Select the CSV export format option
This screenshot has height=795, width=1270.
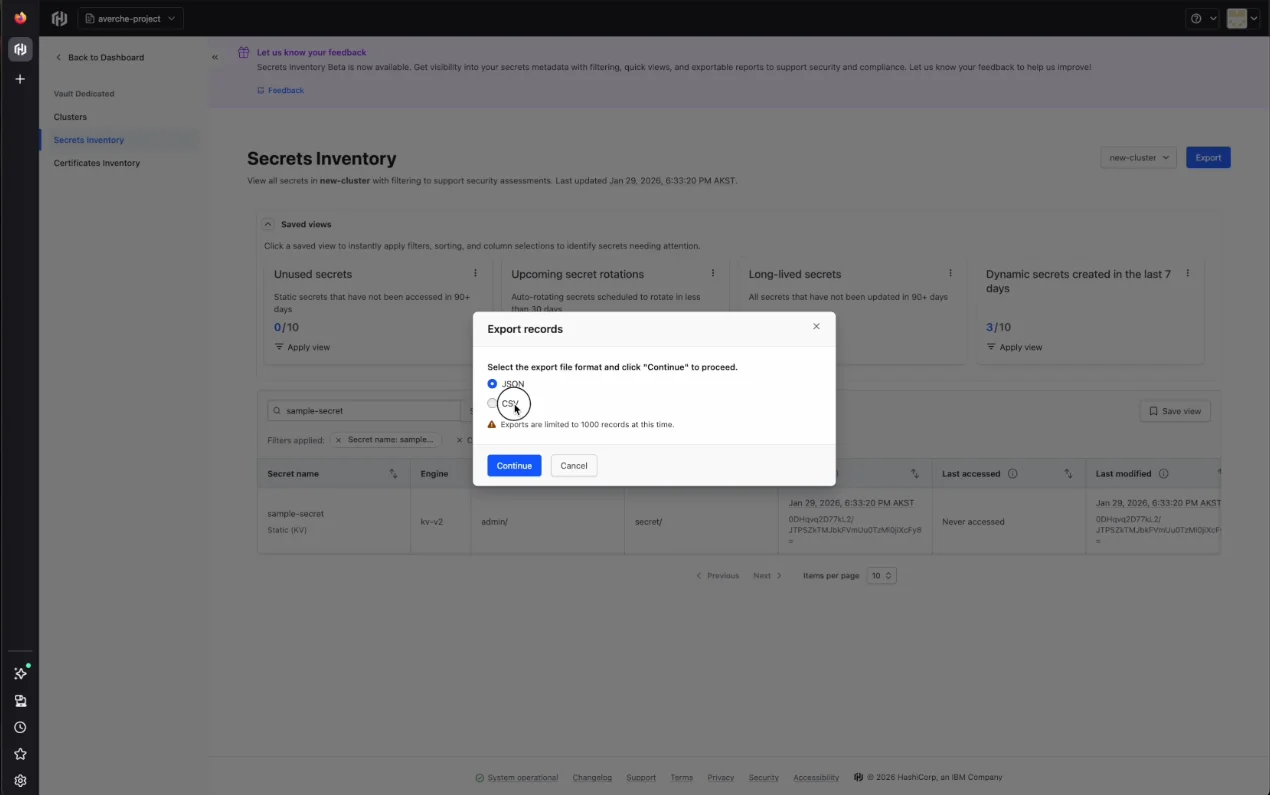[492, 402]
